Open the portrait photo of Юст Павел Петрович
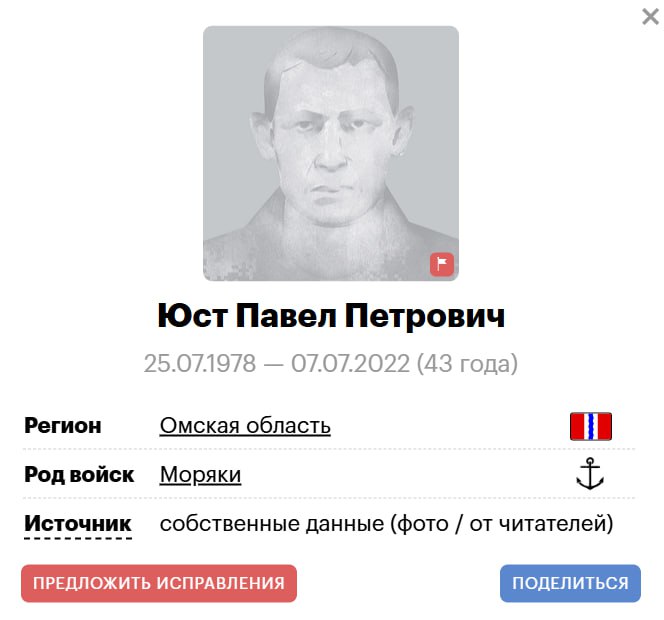 tap(331, 153)
